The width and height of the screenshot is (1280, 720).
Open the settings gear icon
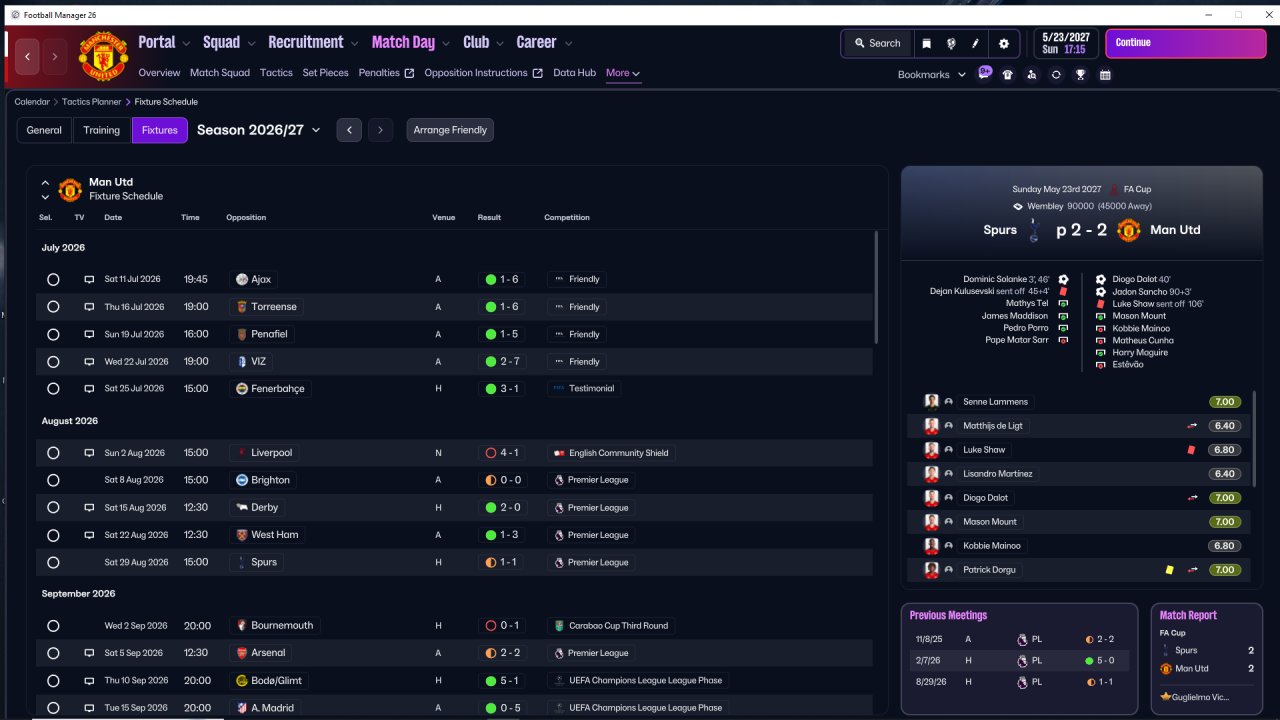[x=1004, y=43]
